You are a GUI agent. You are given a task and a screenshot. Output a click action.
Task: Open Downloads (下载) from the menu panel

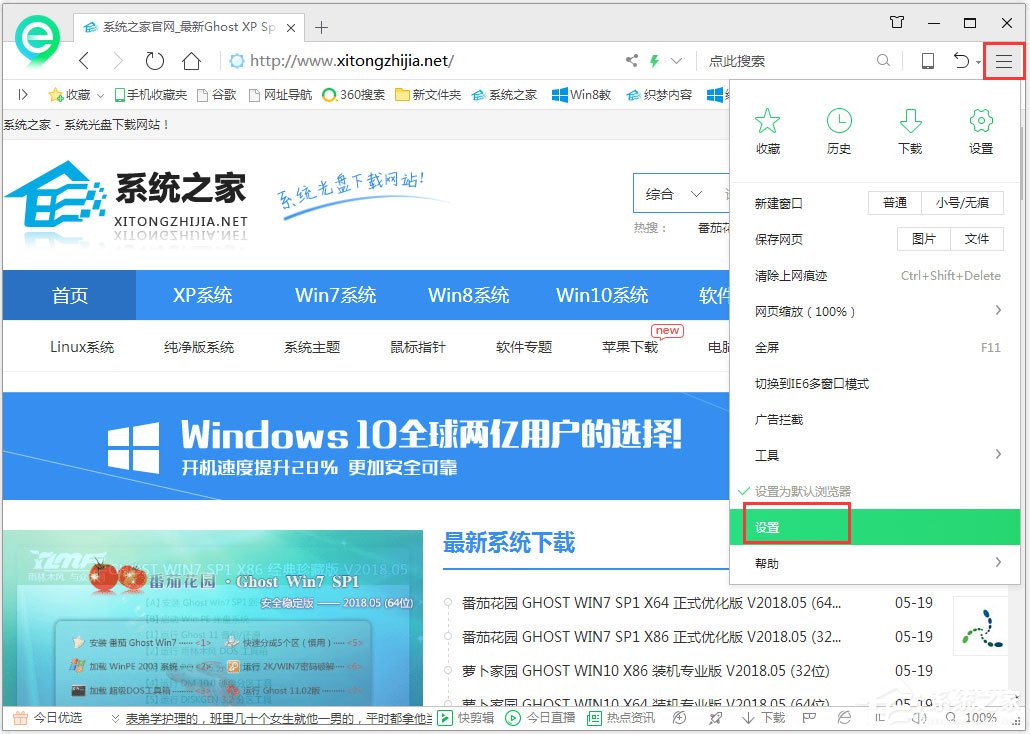click(x=910, y=130)
